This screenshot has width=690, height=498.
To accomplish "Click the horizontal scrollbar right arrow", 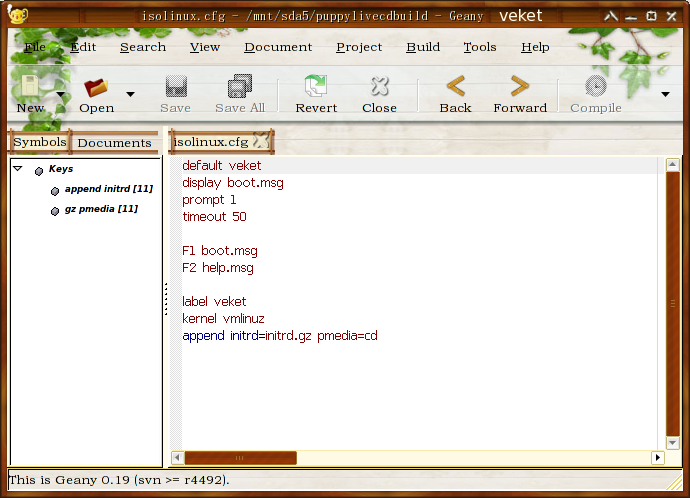I will point(657,458).
